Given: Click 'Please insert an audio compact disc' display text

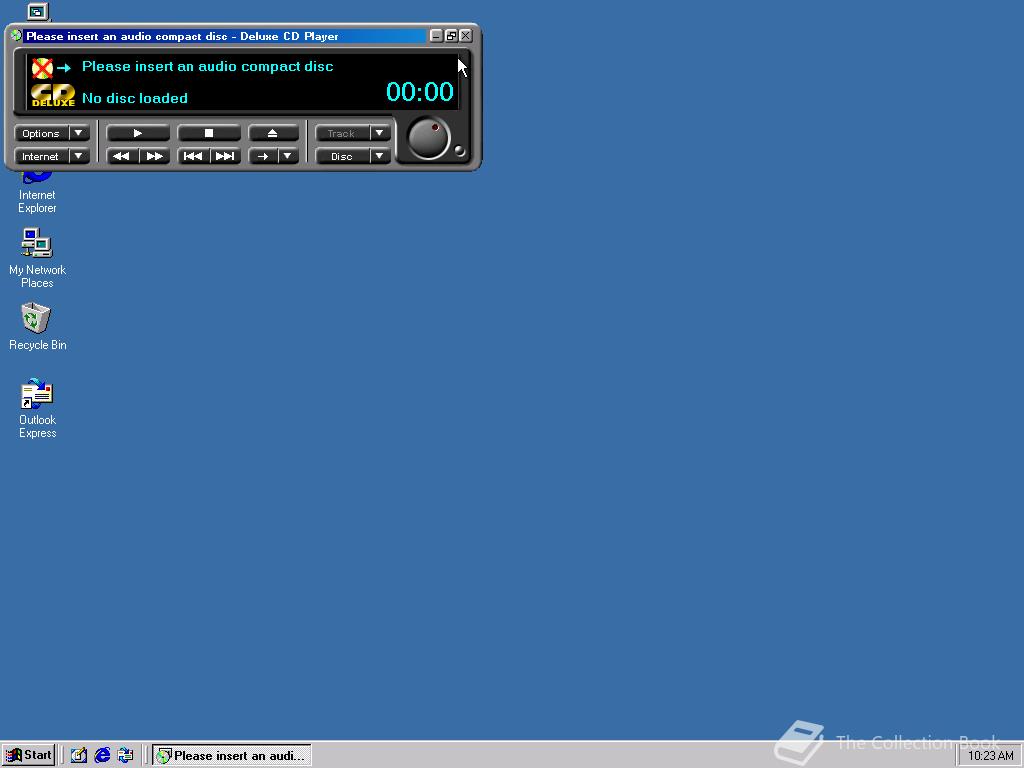Looking at the screenshot, I should pos(208,67).
